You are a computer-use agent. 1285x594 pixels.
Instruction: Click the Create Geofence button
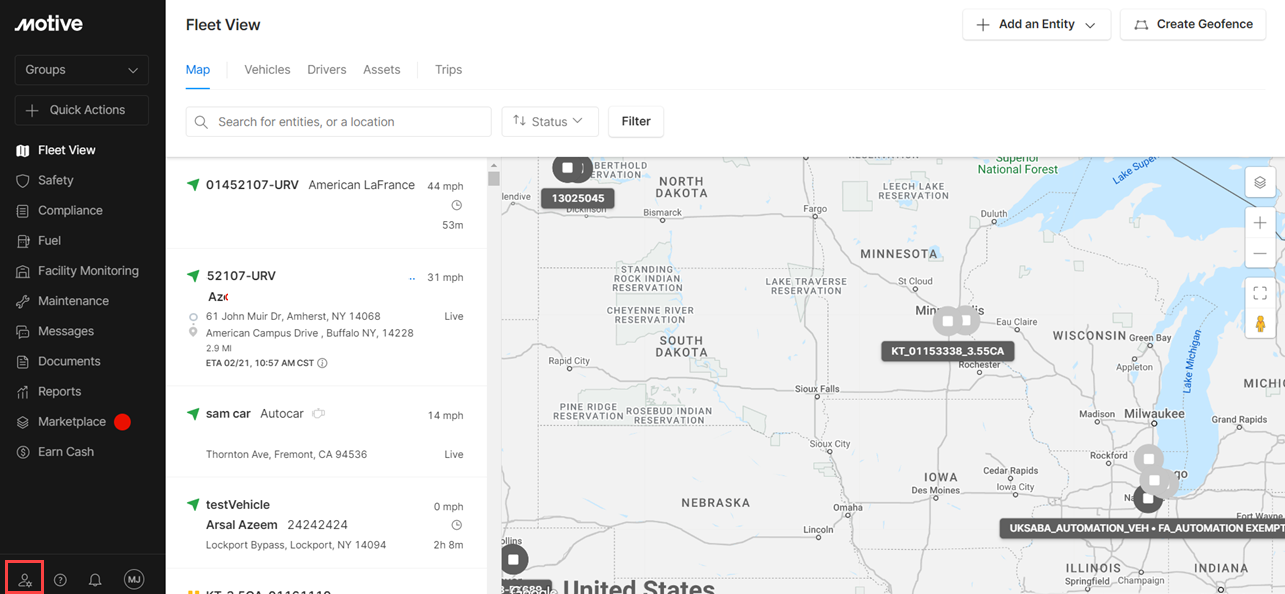pyautogui.click(x=1193, y=25)
